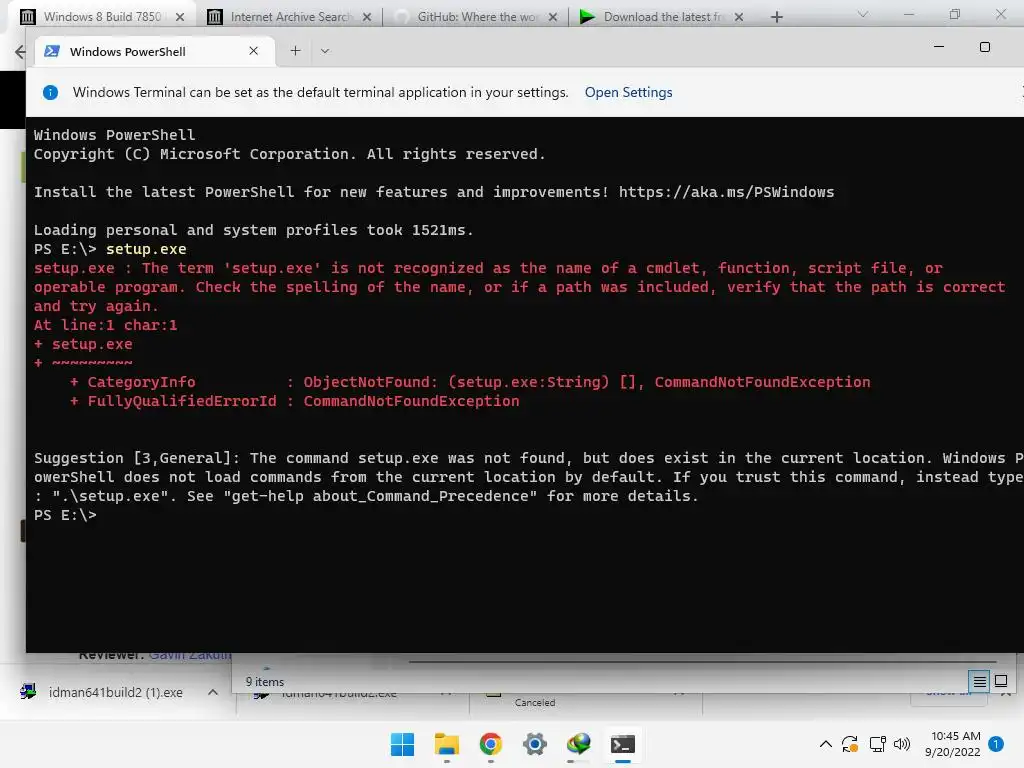
Task: Click the Windows 8 Build tab favicon
Action: point(28,17)
